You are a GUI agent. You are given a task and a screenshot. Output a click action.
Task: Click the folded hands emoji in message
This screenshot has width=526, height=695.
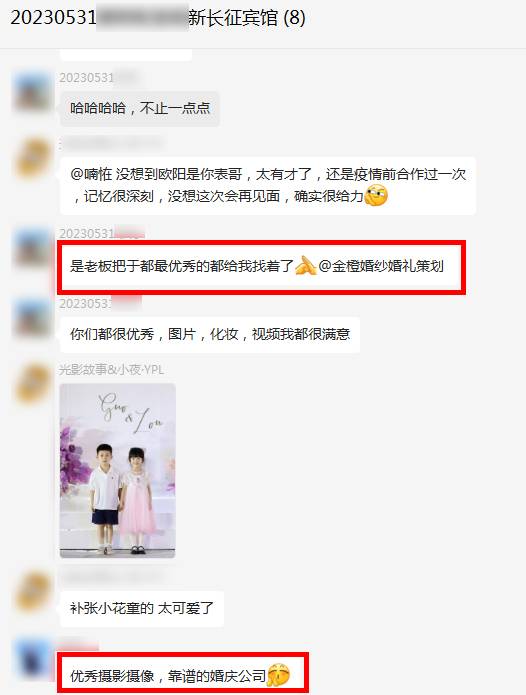click(306, 266)
